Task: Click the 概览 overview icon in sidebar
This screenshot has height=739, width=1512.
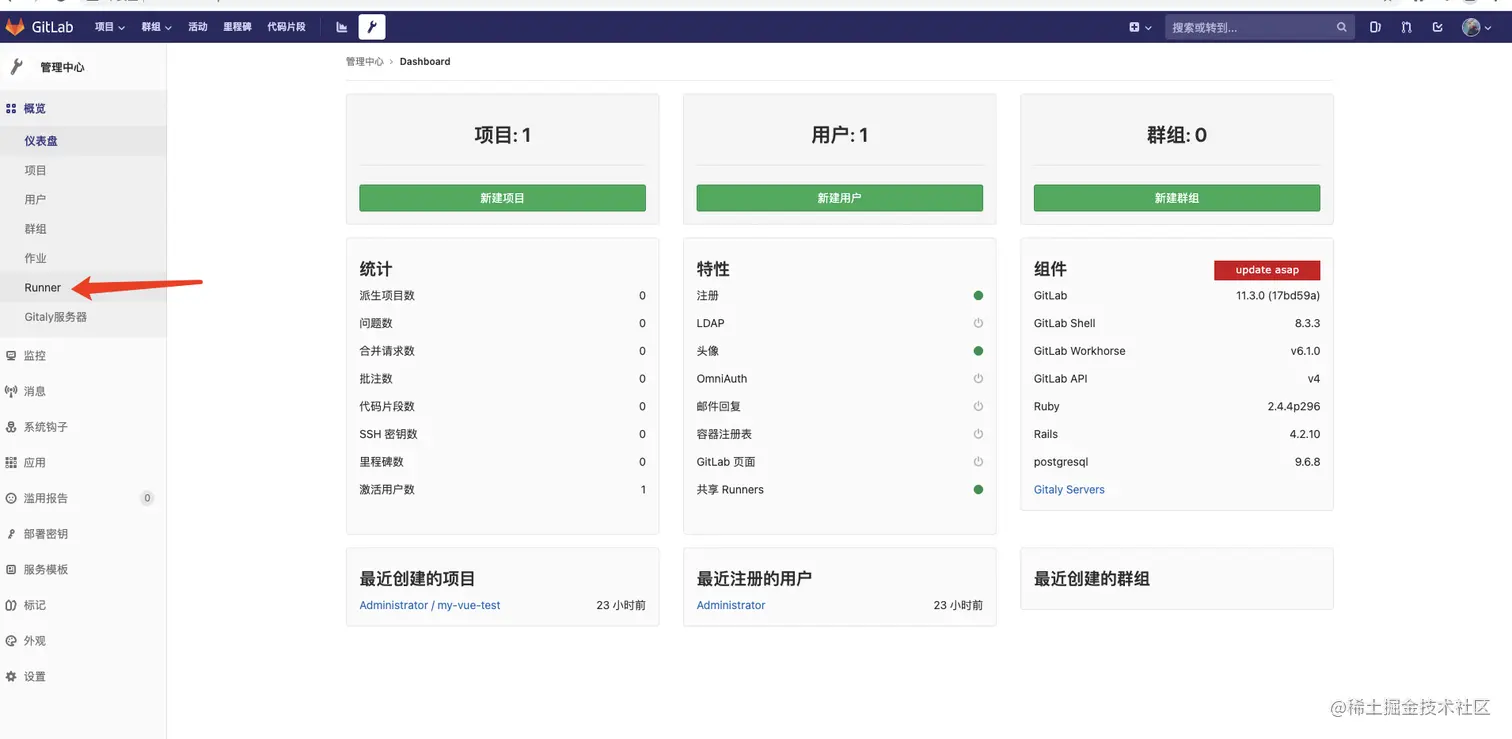Action: click(x=11, y=108)
